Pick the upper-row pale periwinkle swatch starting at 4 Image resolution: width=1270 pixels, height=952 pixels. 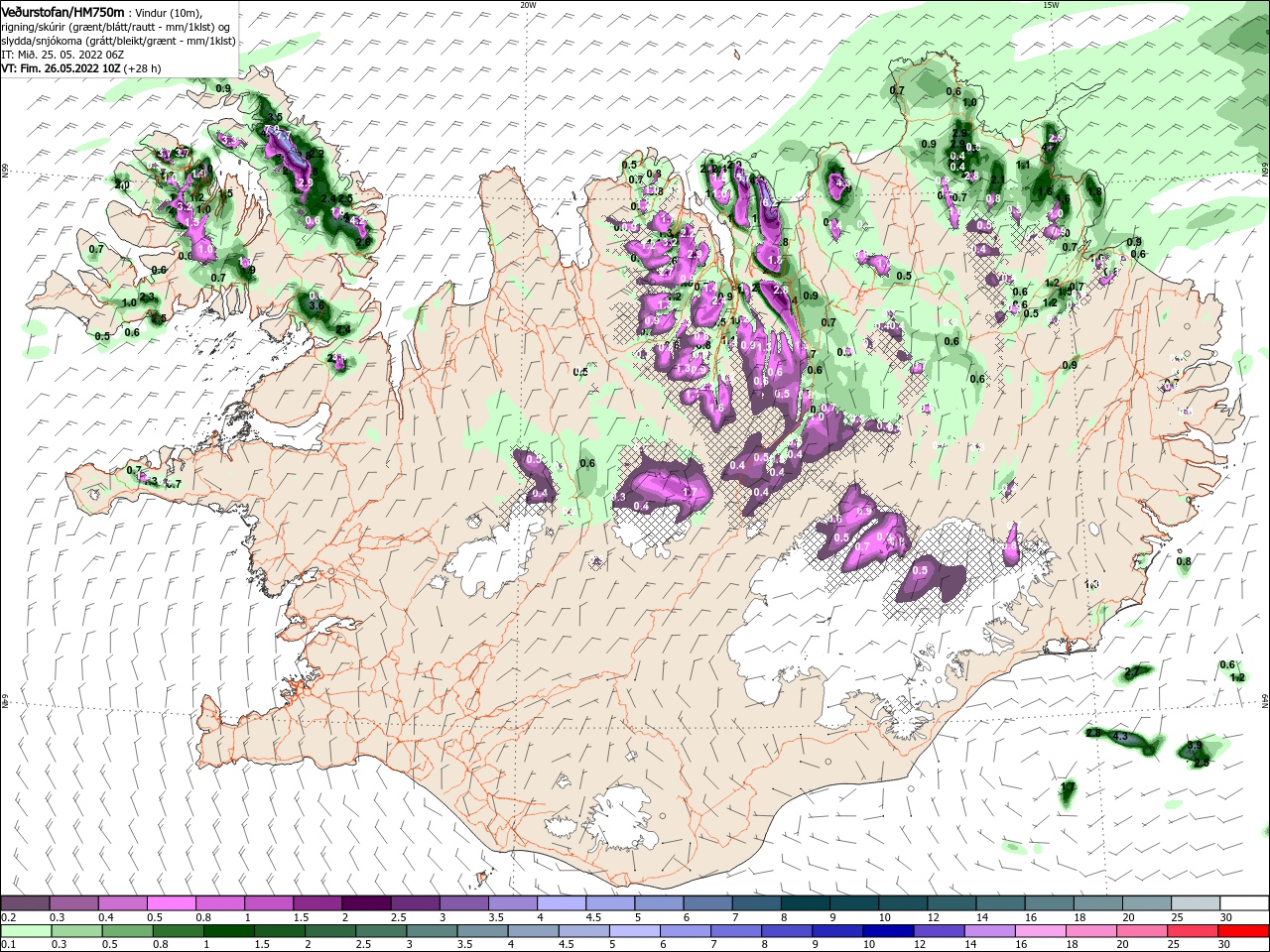coord(562,903)
